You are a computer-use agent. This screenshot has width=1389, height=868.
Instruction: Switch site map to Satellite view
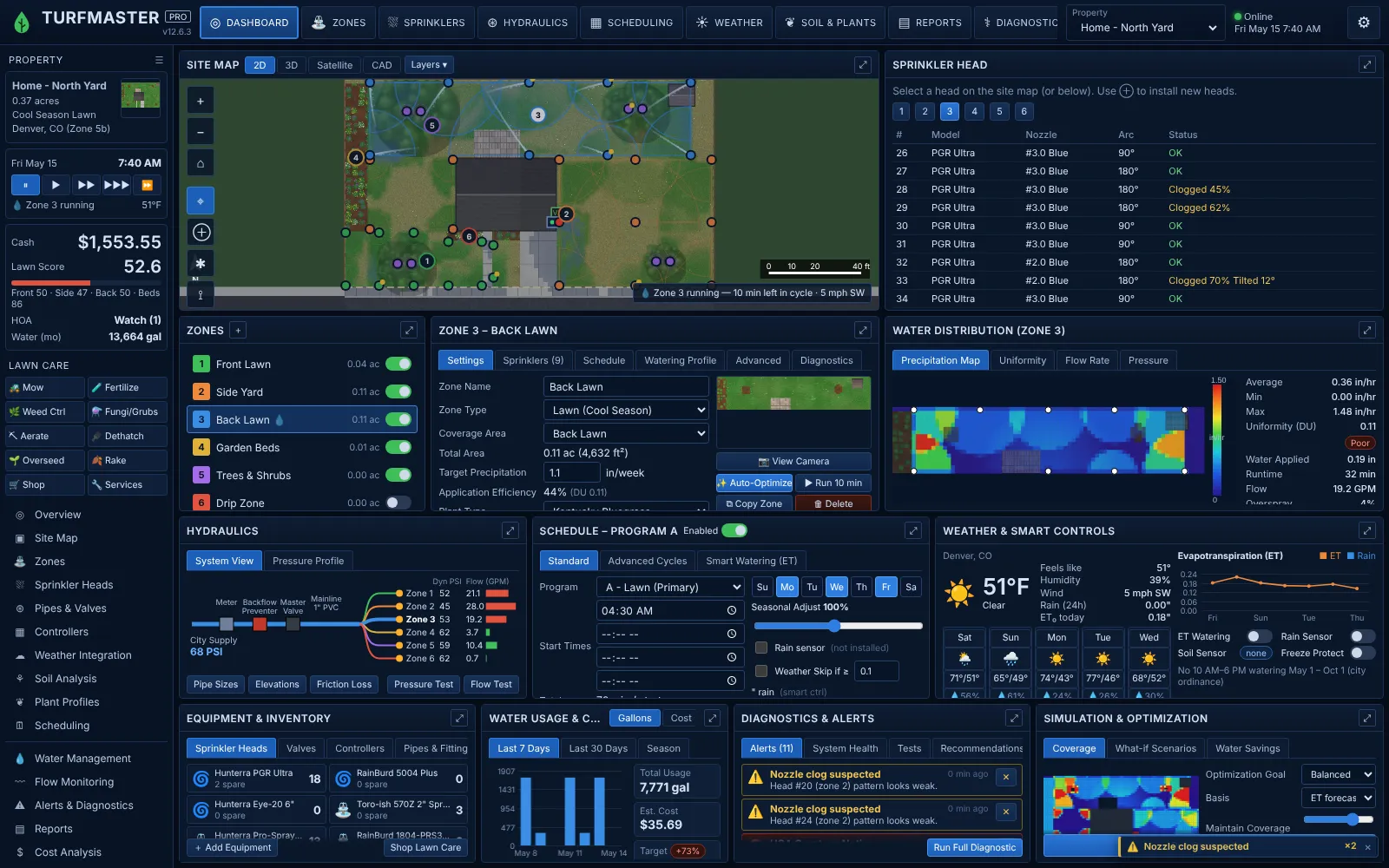[334, 65]
